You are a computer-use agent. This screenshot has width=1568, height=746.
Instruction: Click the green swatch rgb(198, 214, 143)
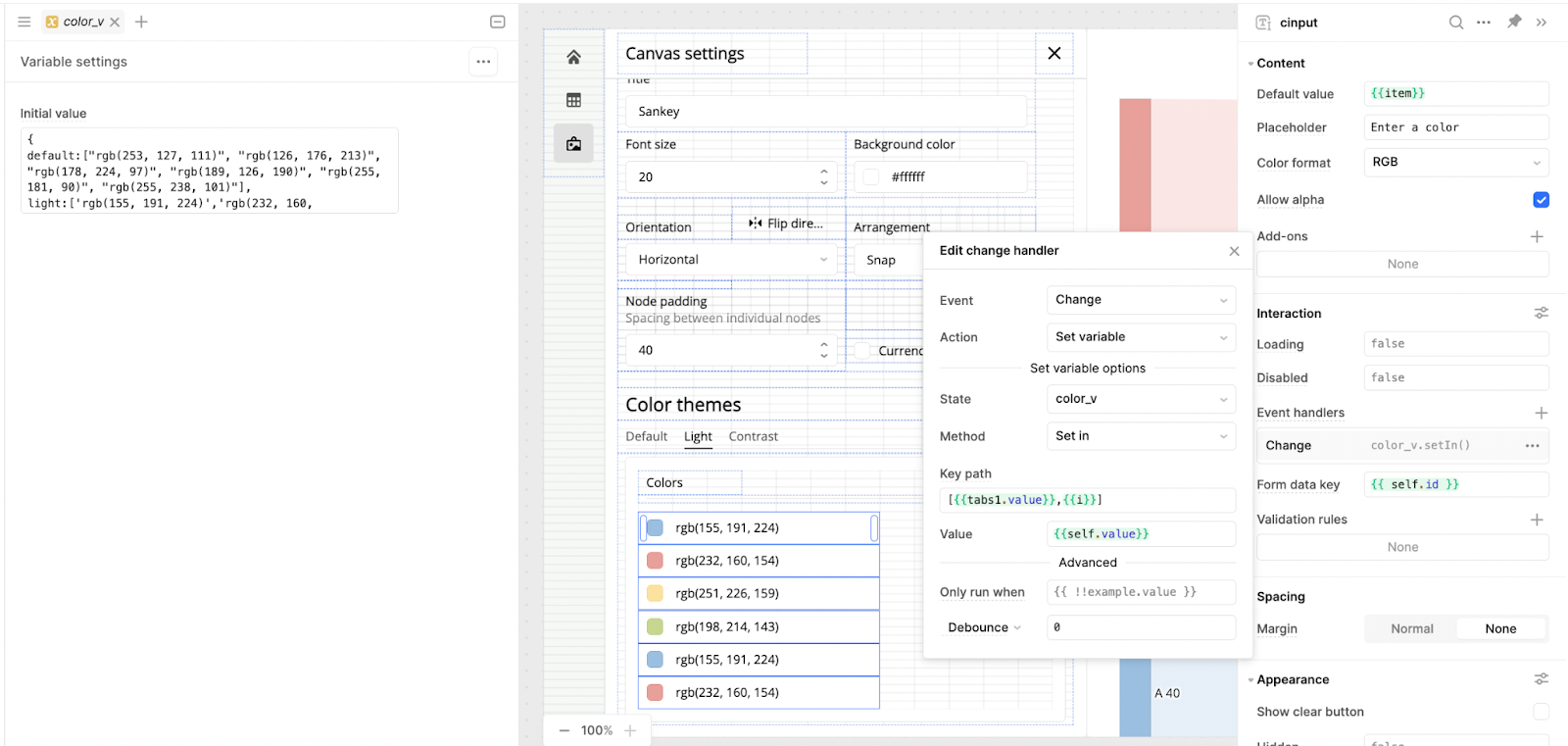click(655, 626)
